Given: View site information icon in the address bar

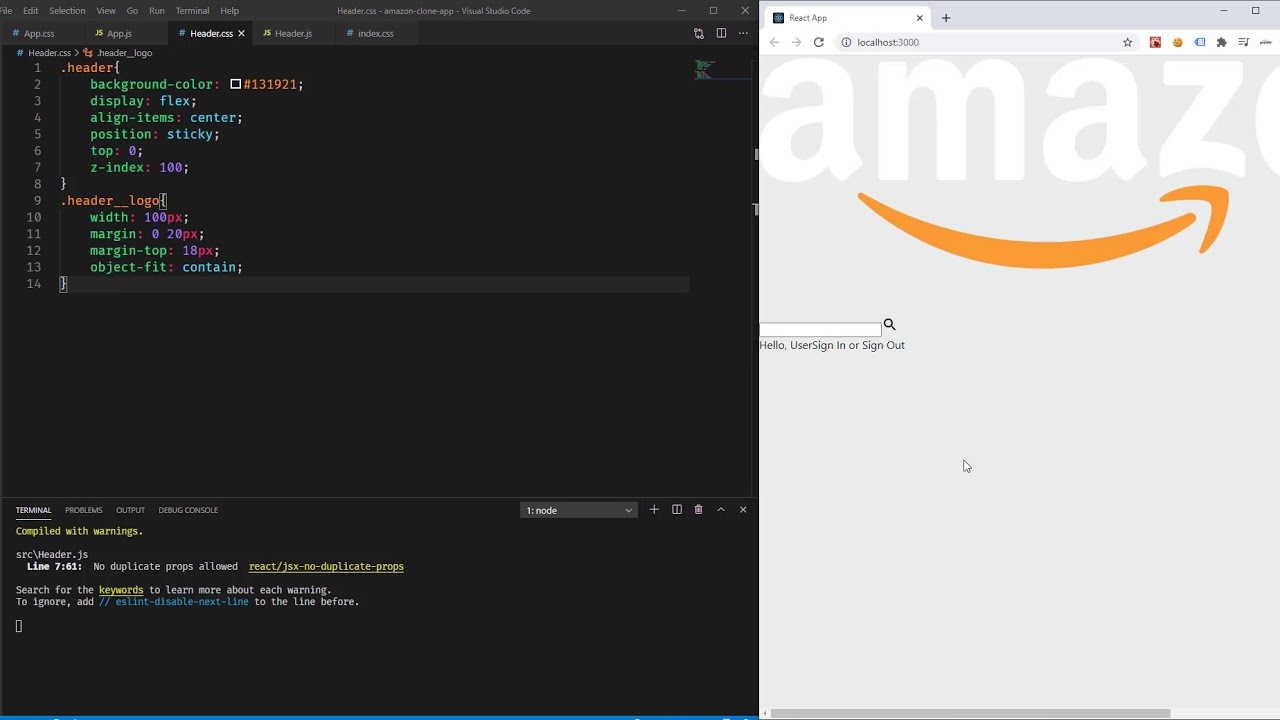Looking at the screenshot, I should click(x=846, y=42).
